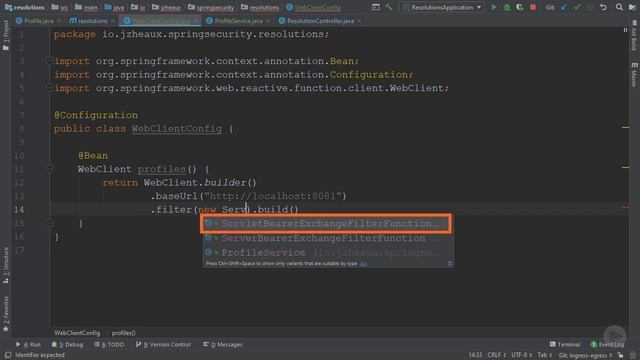
Task: Open the Version Control tool window
Action: point(163,344)
